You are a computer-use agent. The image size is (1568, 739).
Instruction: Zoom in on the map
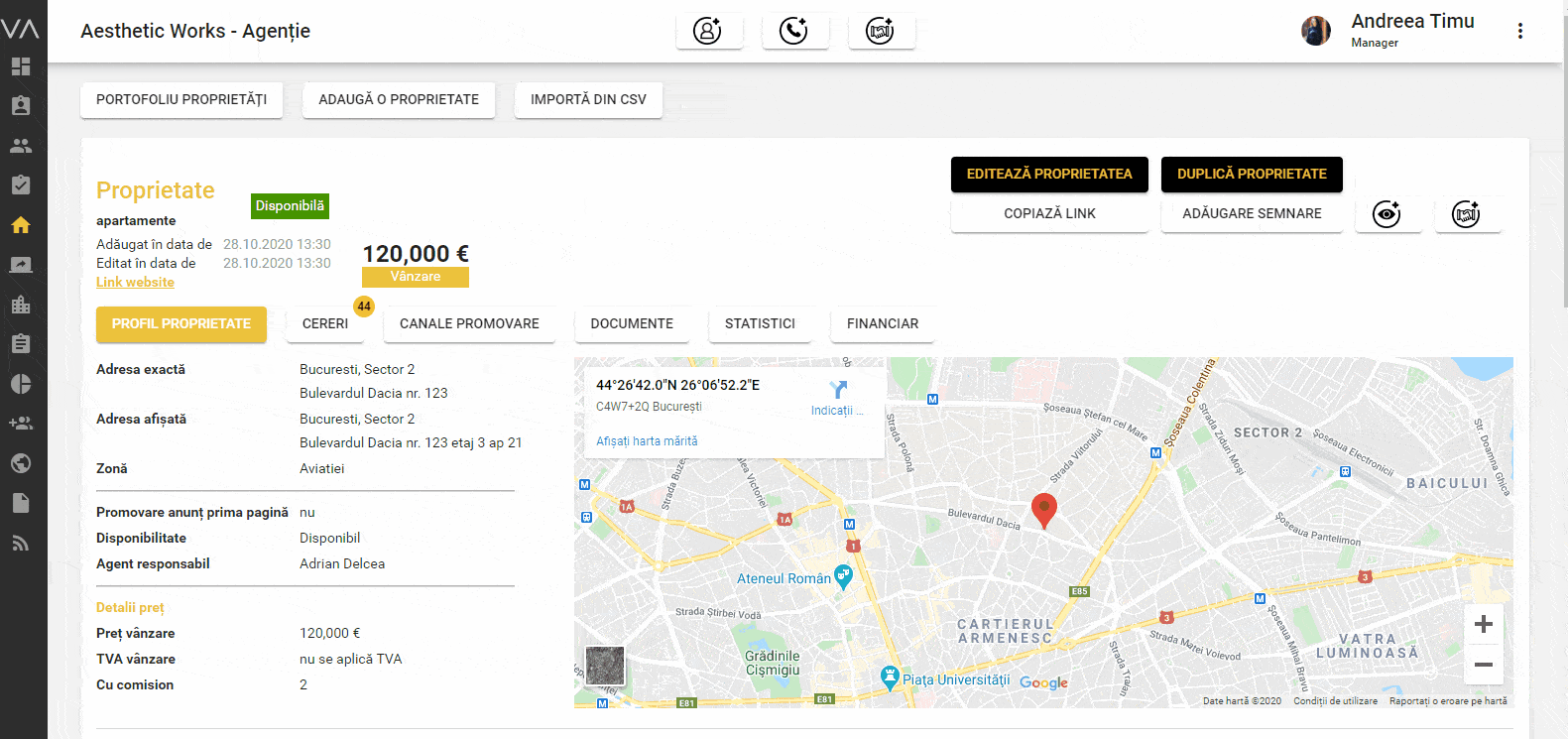click(1484, 624)
